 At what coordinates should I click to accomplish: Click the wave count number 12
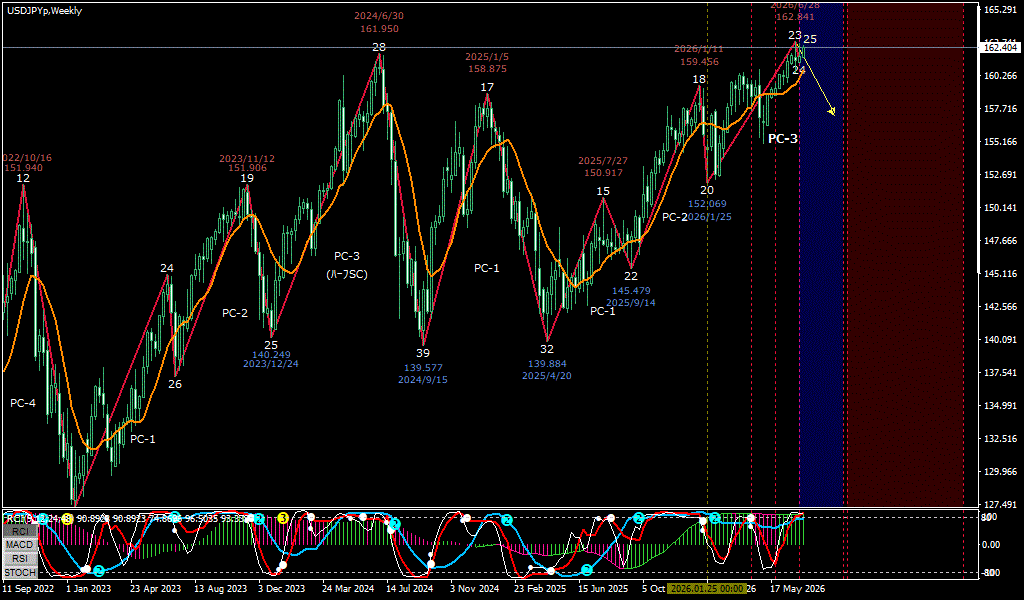(24, 178)
